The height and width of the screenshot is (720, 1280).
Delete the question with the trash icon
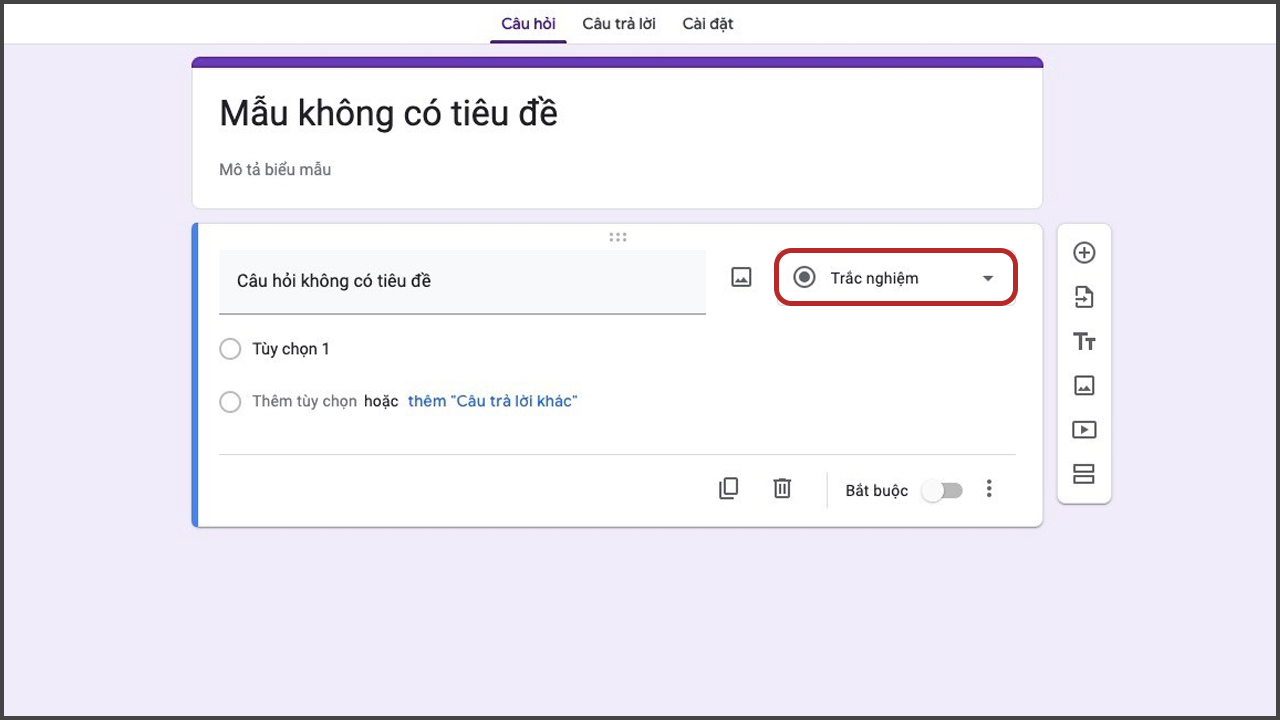(782, 488)
